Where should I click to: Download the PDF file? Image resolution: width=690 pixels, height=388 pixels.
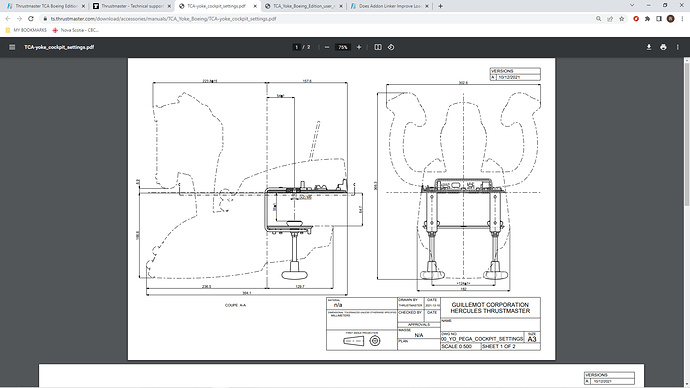click(x=649, y=47)
